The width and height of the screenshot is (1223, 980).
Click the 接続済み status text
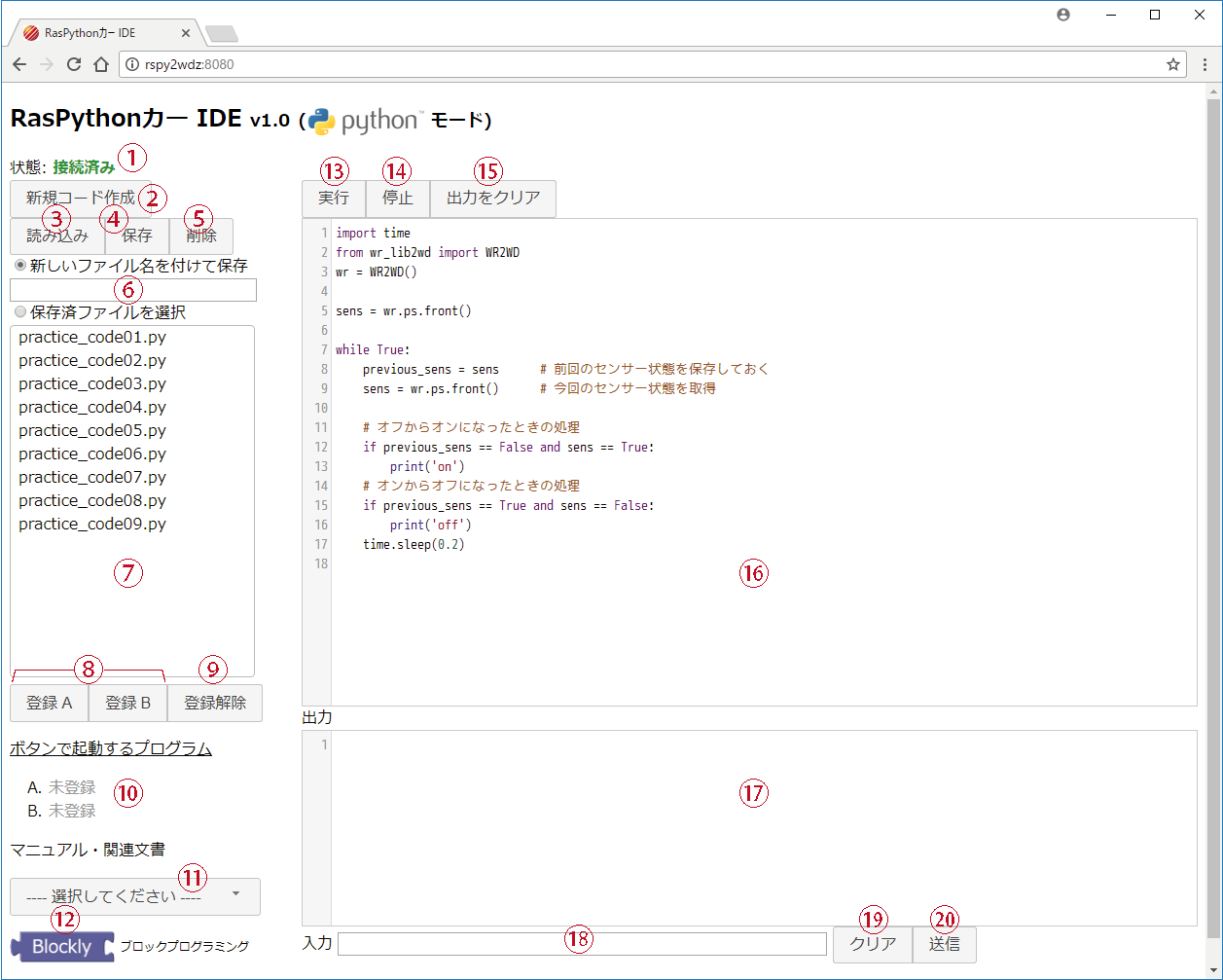click(x=84, y=167)
